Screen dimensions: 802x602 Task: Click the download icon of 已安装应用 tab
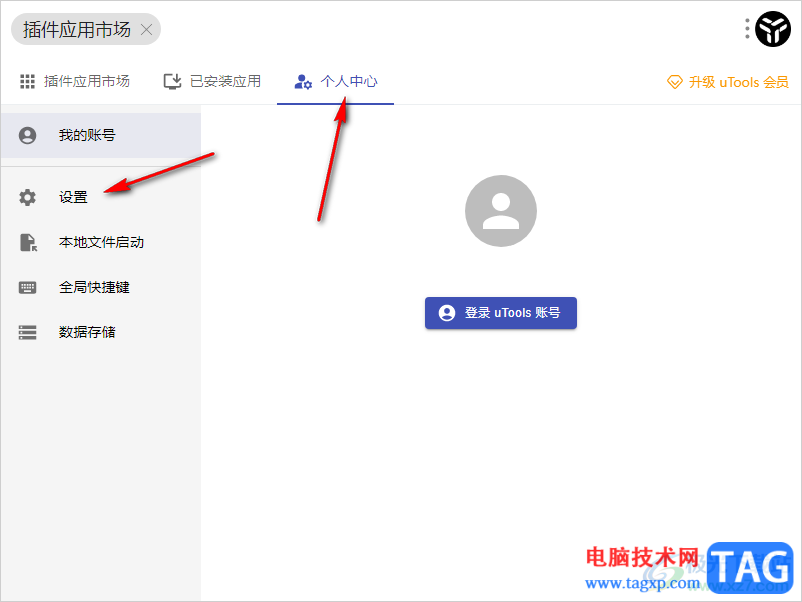[172, 81]
